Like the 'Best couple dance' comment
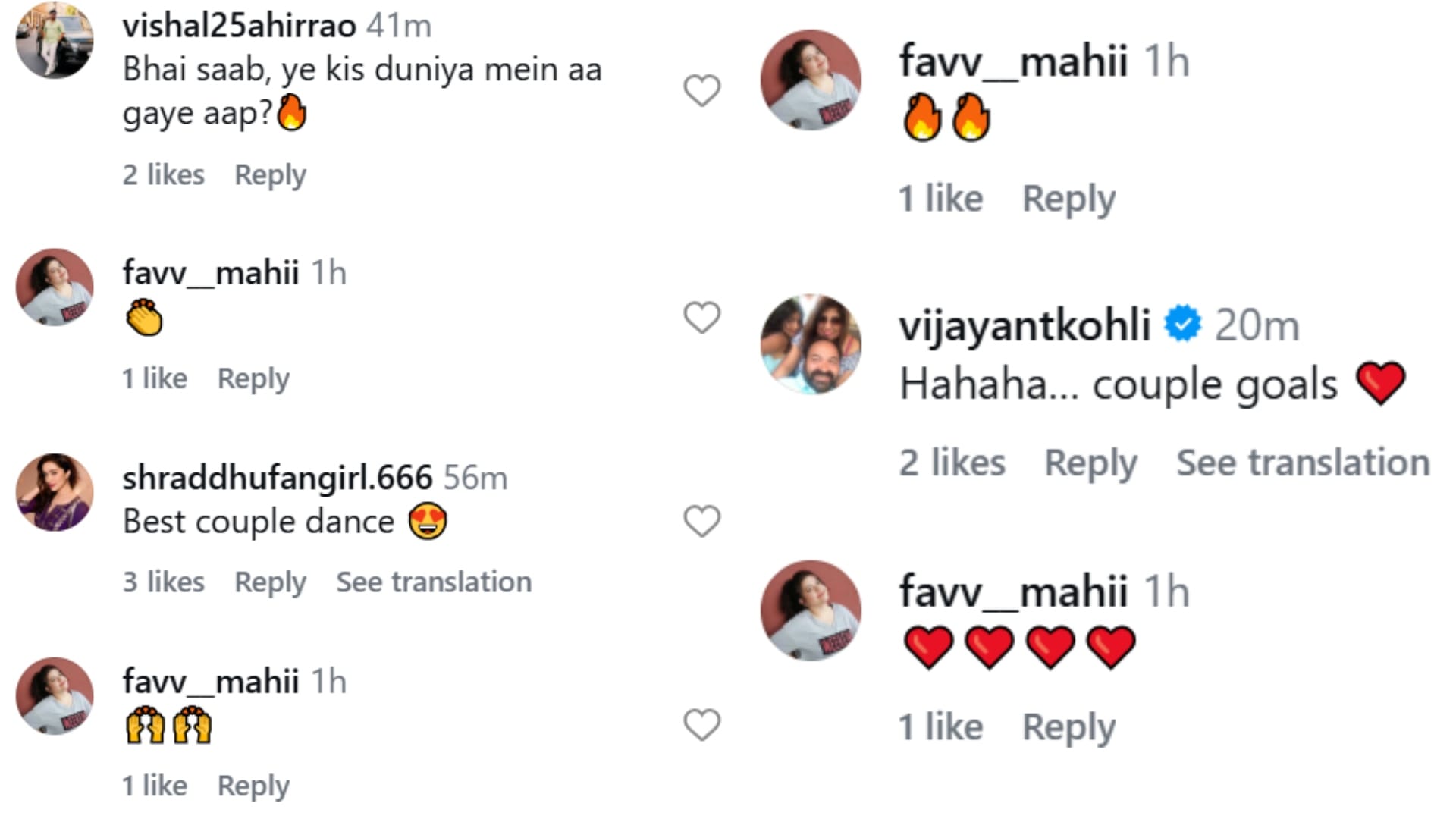The width and height of the screenshot is (1456, 819). 701,521
